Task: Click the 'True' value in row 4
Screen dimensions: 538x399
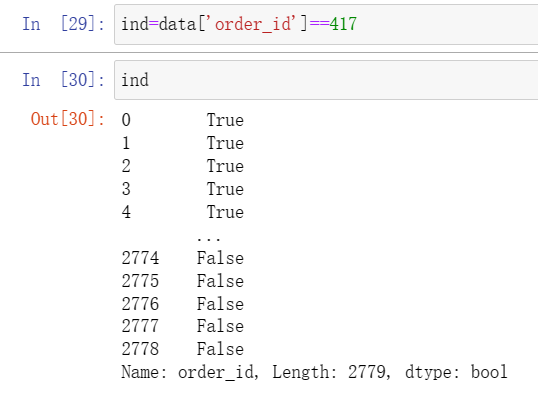Action: tap(225, 212)
